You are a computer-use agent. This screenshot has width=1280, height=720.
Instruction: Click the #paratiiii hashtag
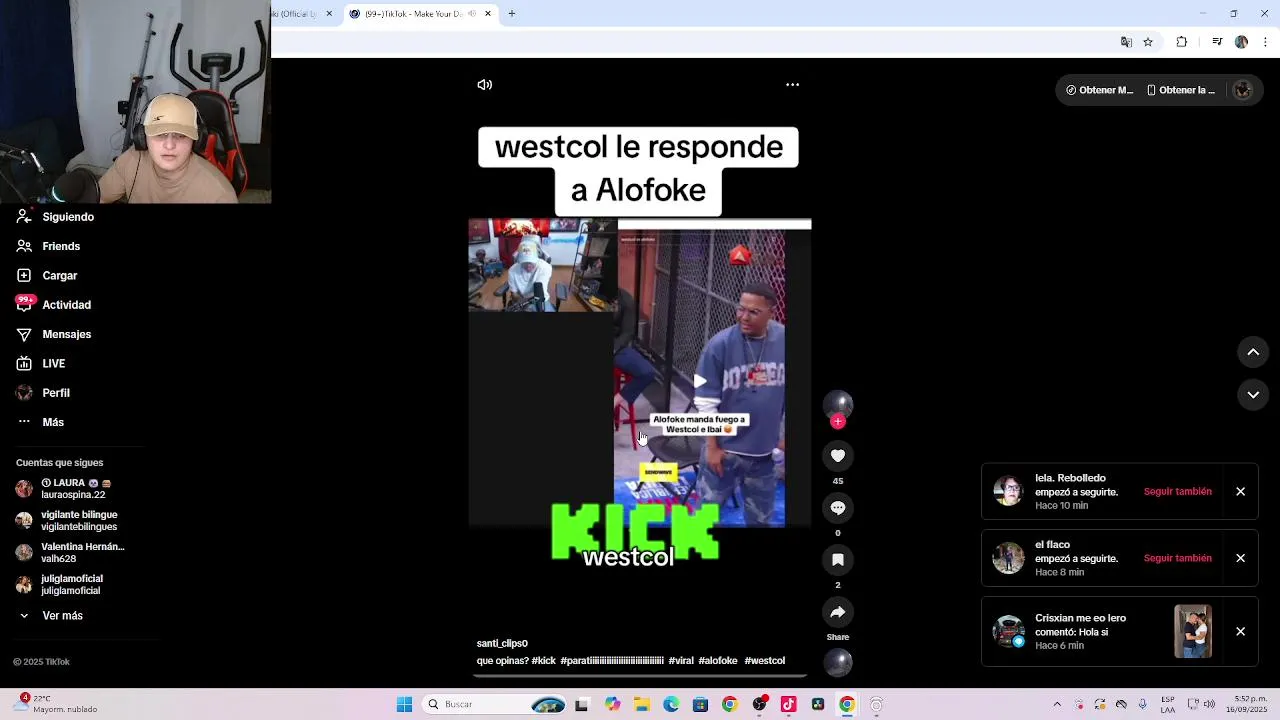click(x=612, y=661)
